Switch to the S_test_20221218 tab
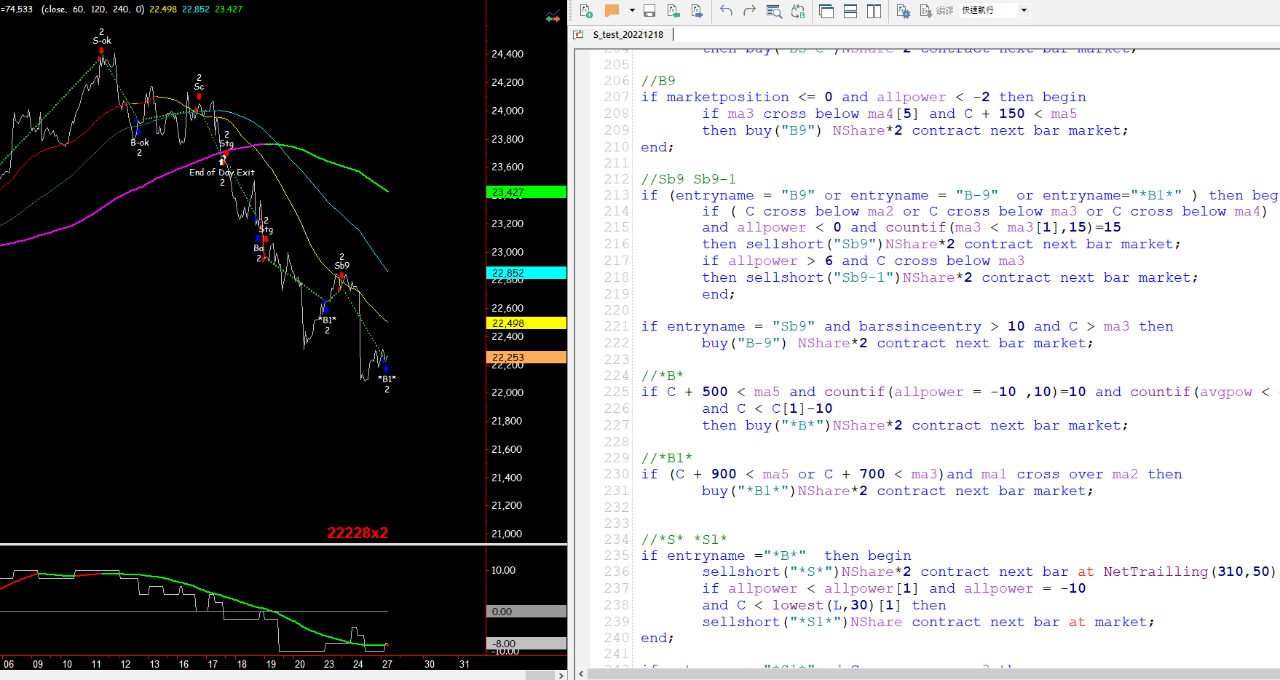Viewport: 1280px width, 680px height. 626,34
